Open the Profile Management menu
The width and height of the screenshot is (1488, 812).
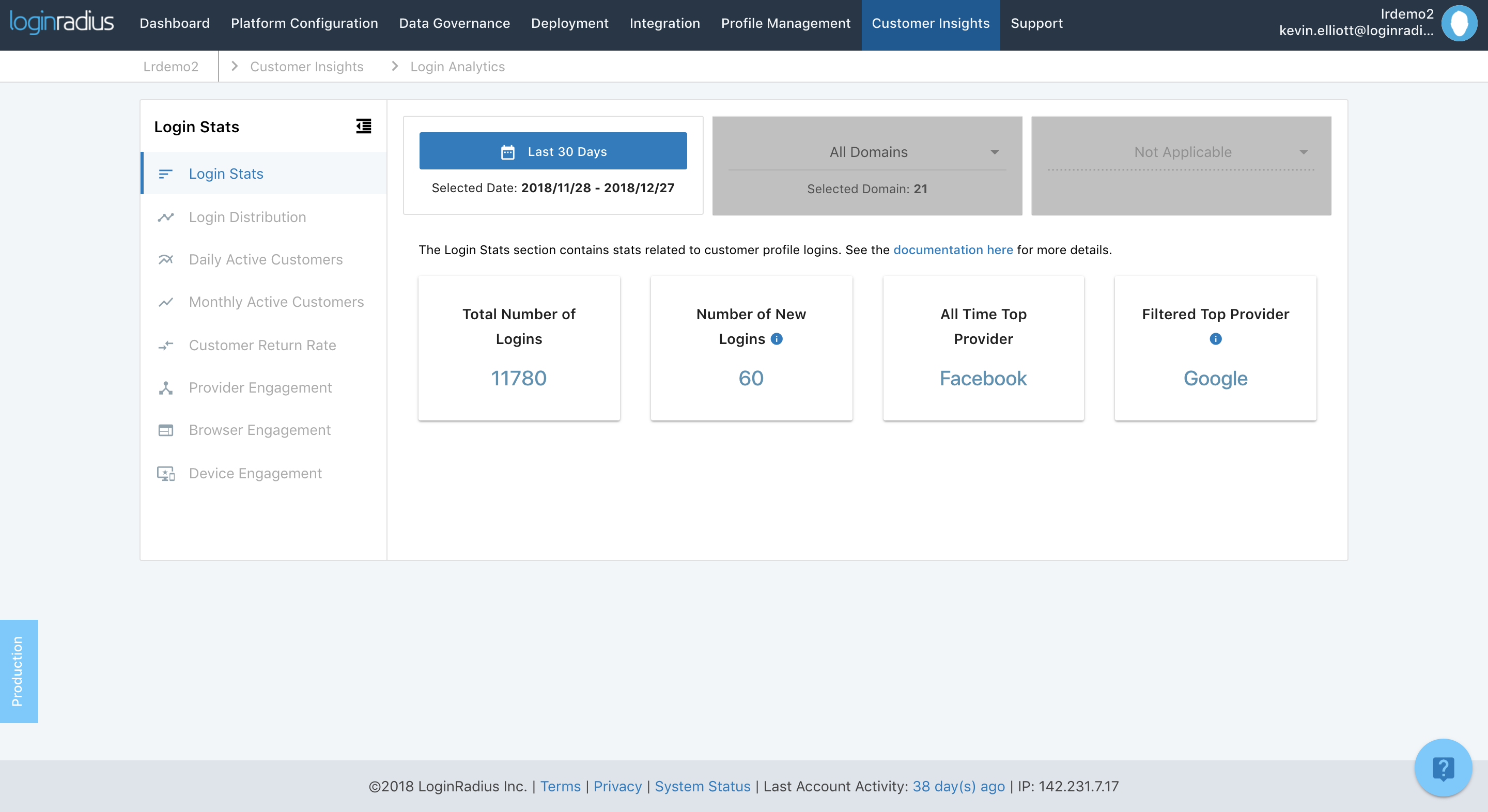tap(785, 23)
